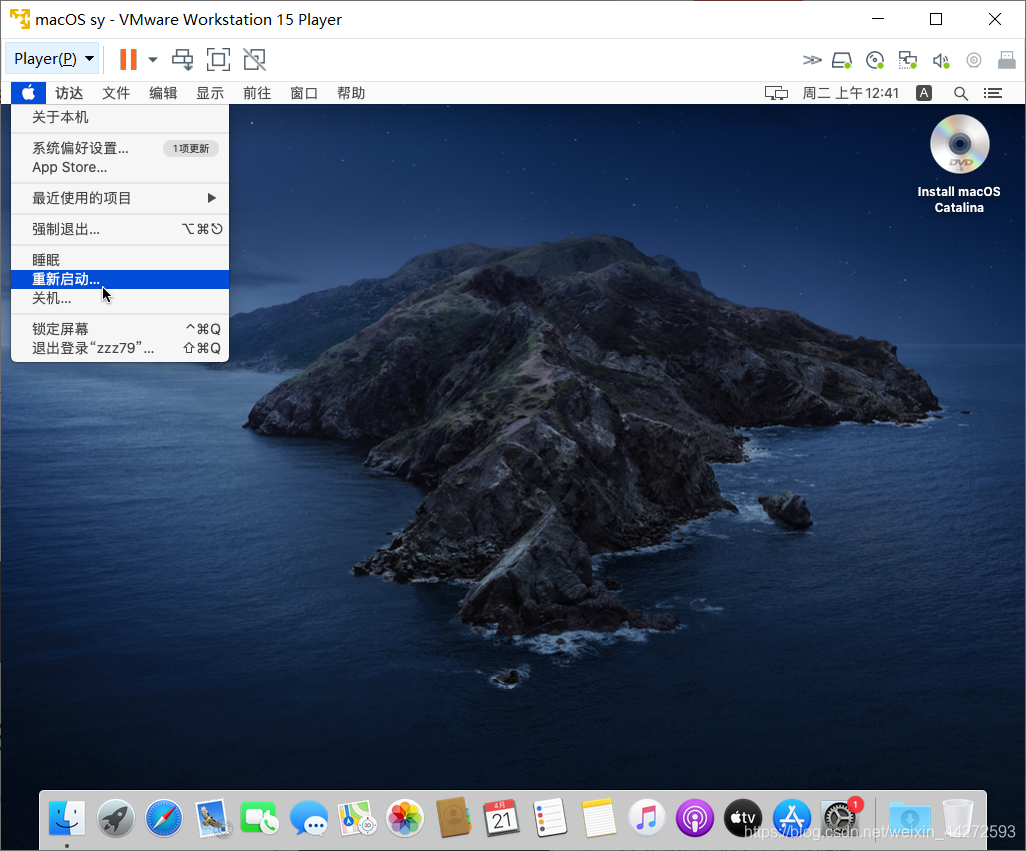The image size is (1026, 851).
Task: Select 重新启动... from the Apple menu
Action: (x=66, y=279)
